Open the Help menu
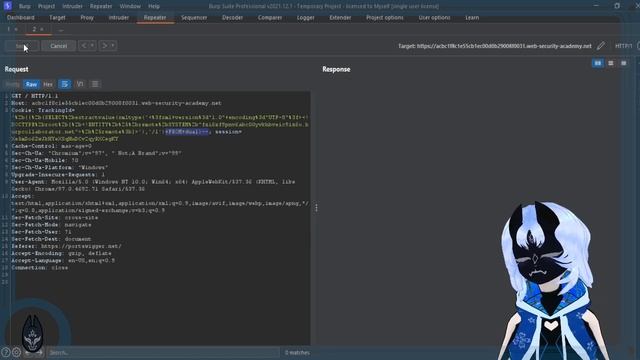The height and width of the screenshot is (360, 640). click(154, 6)
